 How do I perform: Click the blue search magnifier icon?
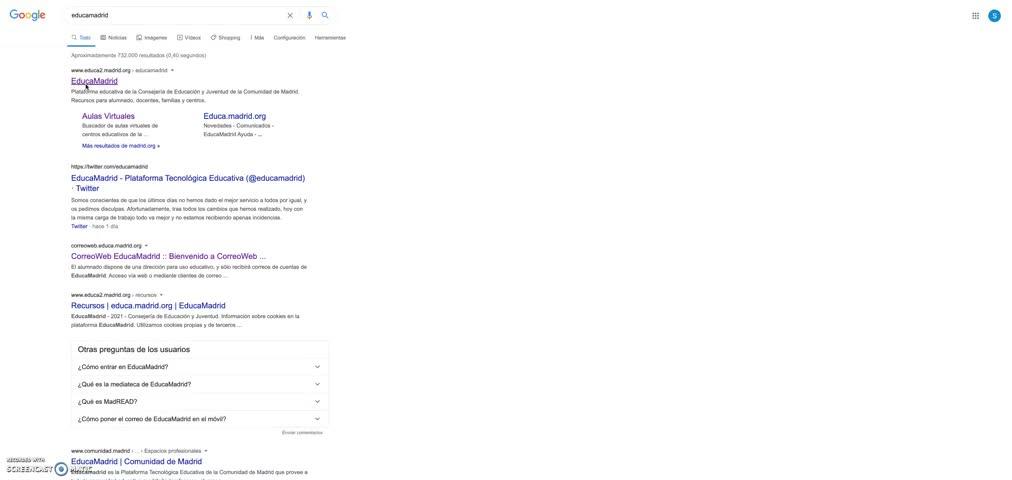click(x=325, y=15)
